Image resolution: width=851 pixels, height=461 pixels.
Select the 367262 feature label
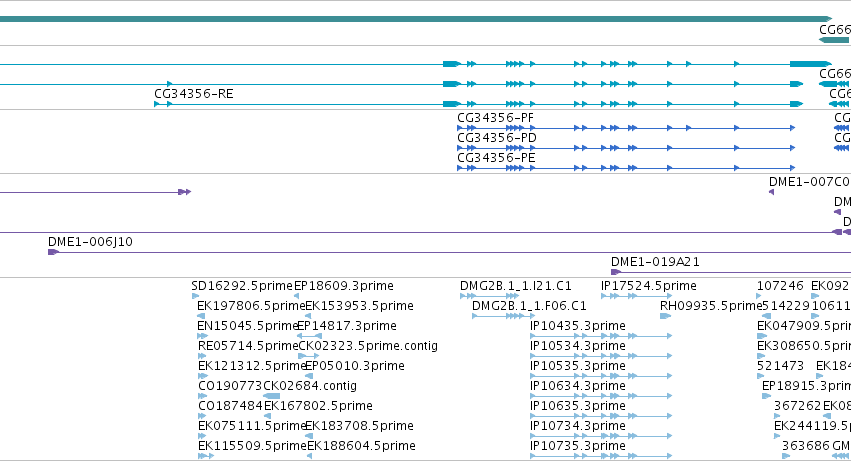point(798,407)
